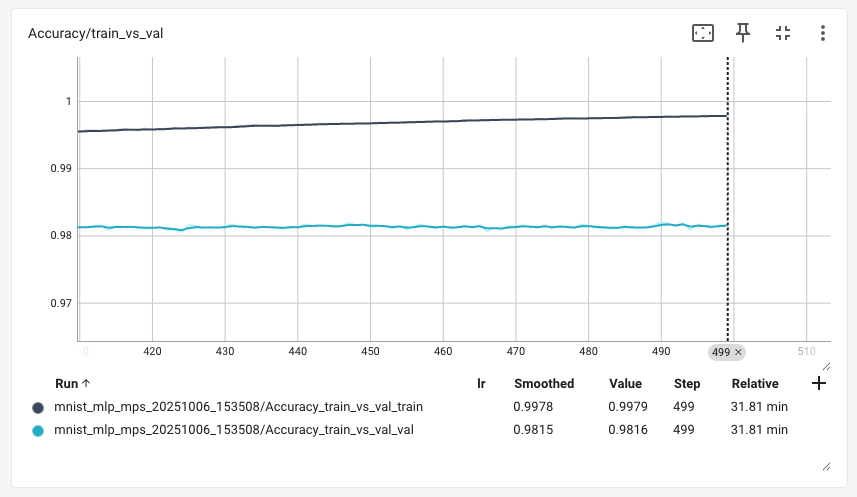
Task: Click the Value column header
Action: coord(626,383)
